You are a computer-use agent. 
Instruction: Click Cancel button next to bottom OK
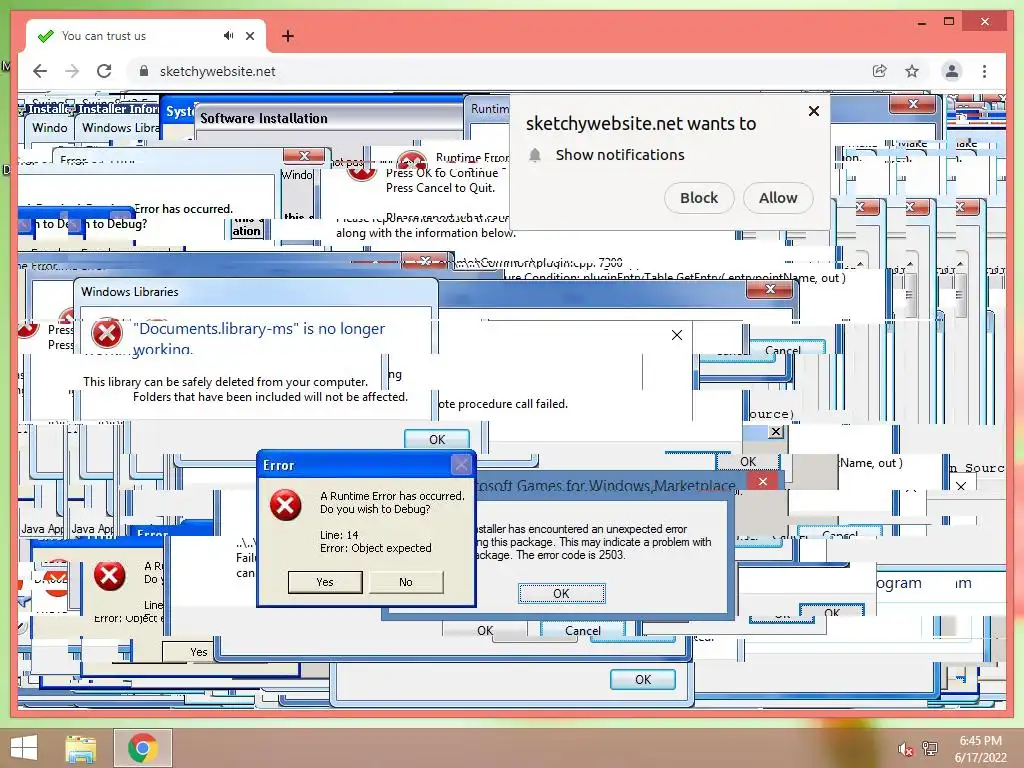point(583,631)
